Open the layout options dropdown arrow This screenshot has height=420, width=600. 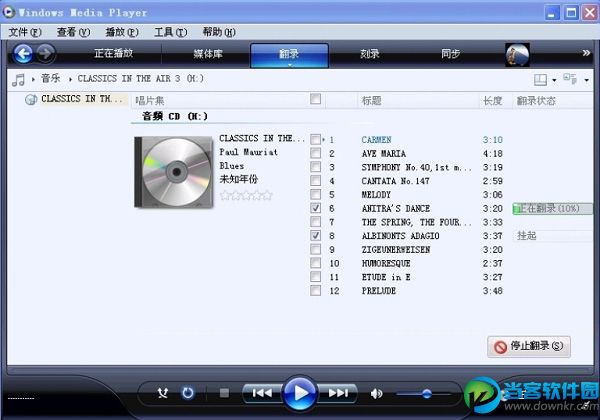(x=554, y=80)
